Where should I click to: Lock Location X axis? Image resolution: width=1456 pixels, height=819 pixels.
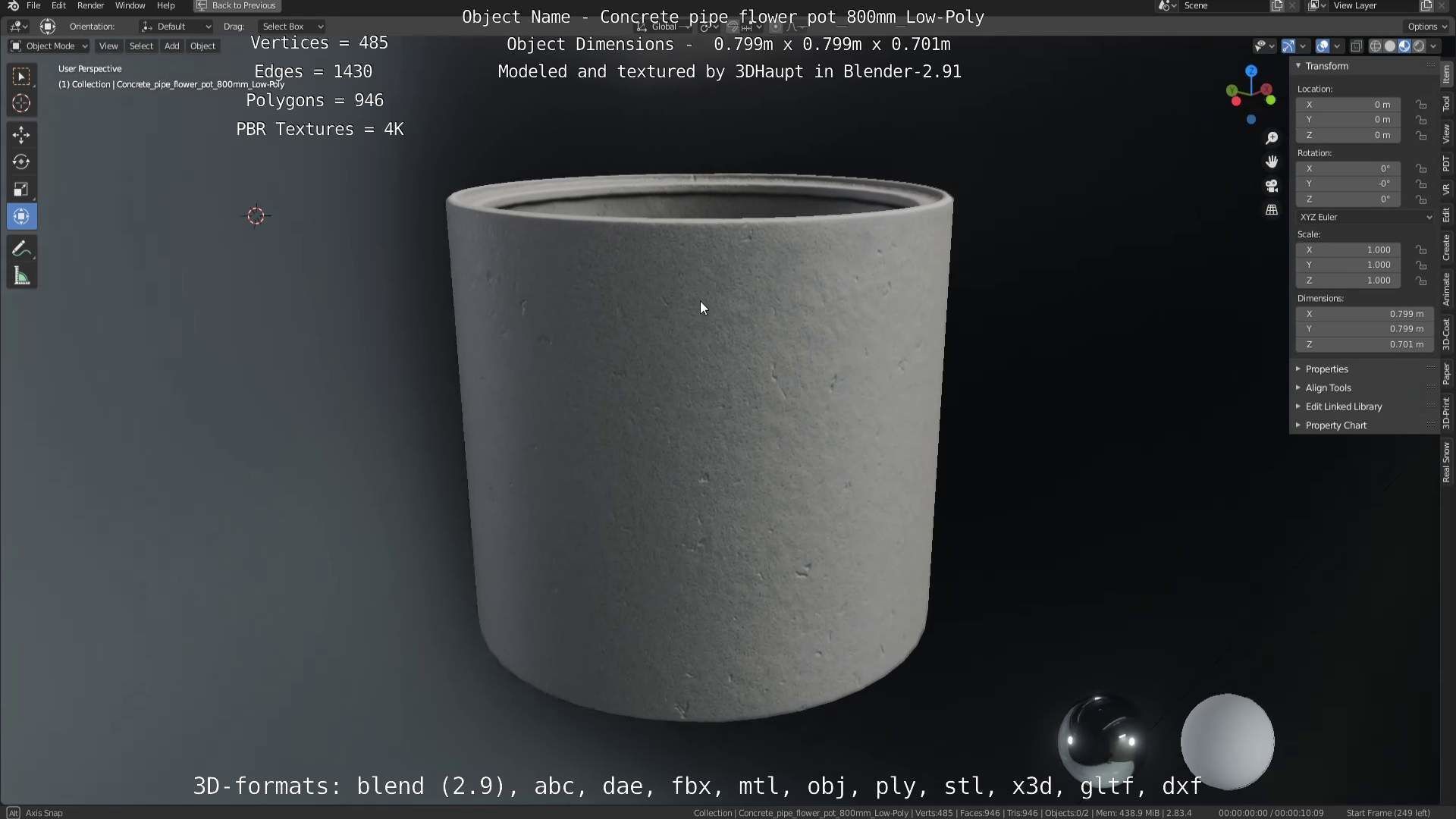tap(1421, 105)
